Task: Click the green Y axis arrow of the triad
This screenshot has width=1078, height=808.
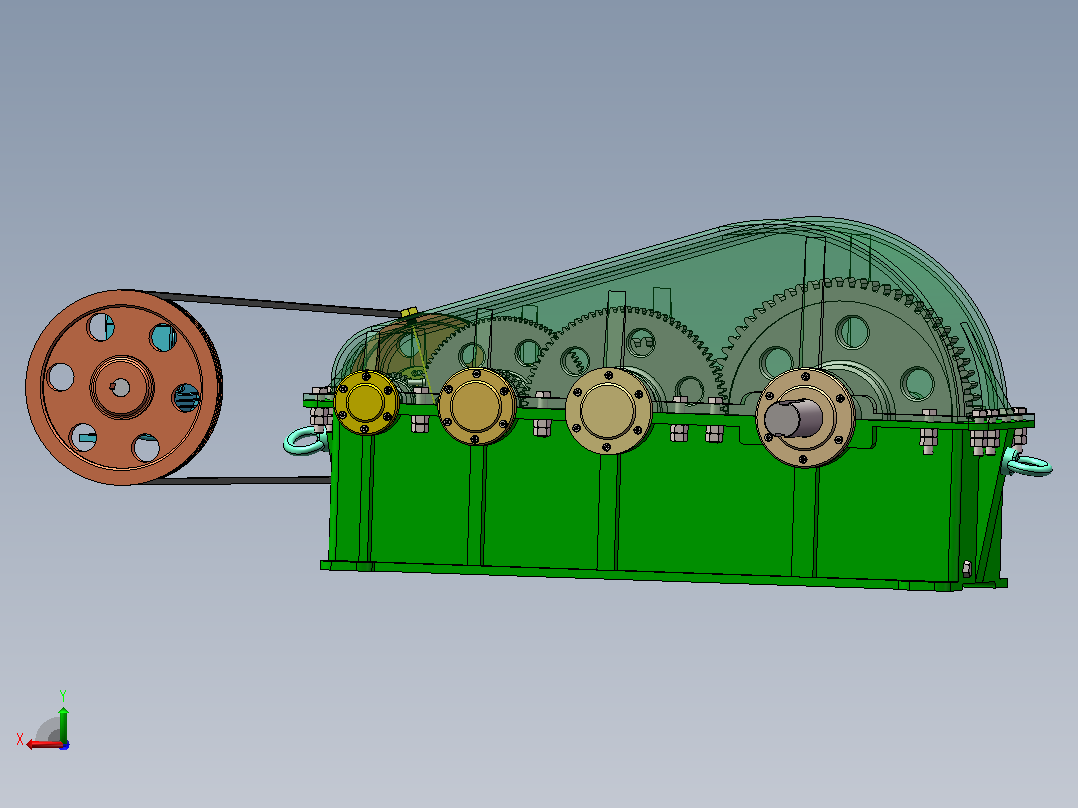Action: tap(63, 724)
